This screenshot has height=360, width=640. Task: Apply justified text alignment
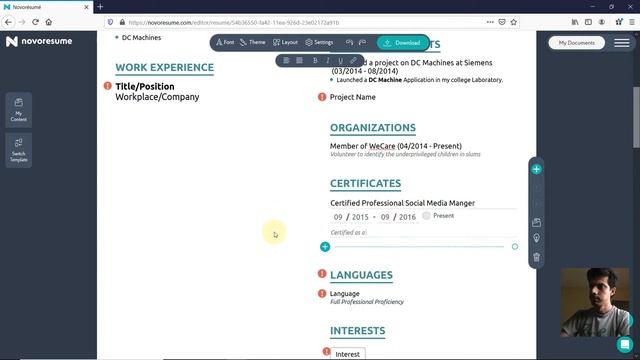[x=300, y=60]
